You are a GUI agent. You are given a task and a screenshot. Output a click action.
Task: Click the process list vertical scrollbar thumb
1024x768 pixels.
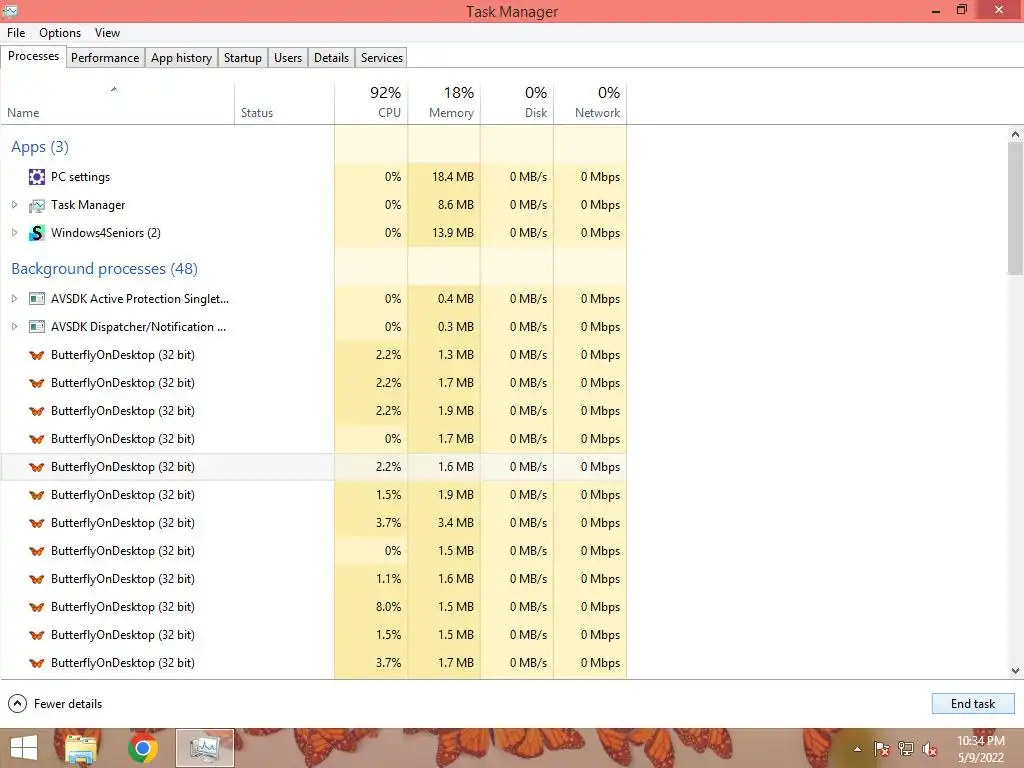coord(1015,209)
